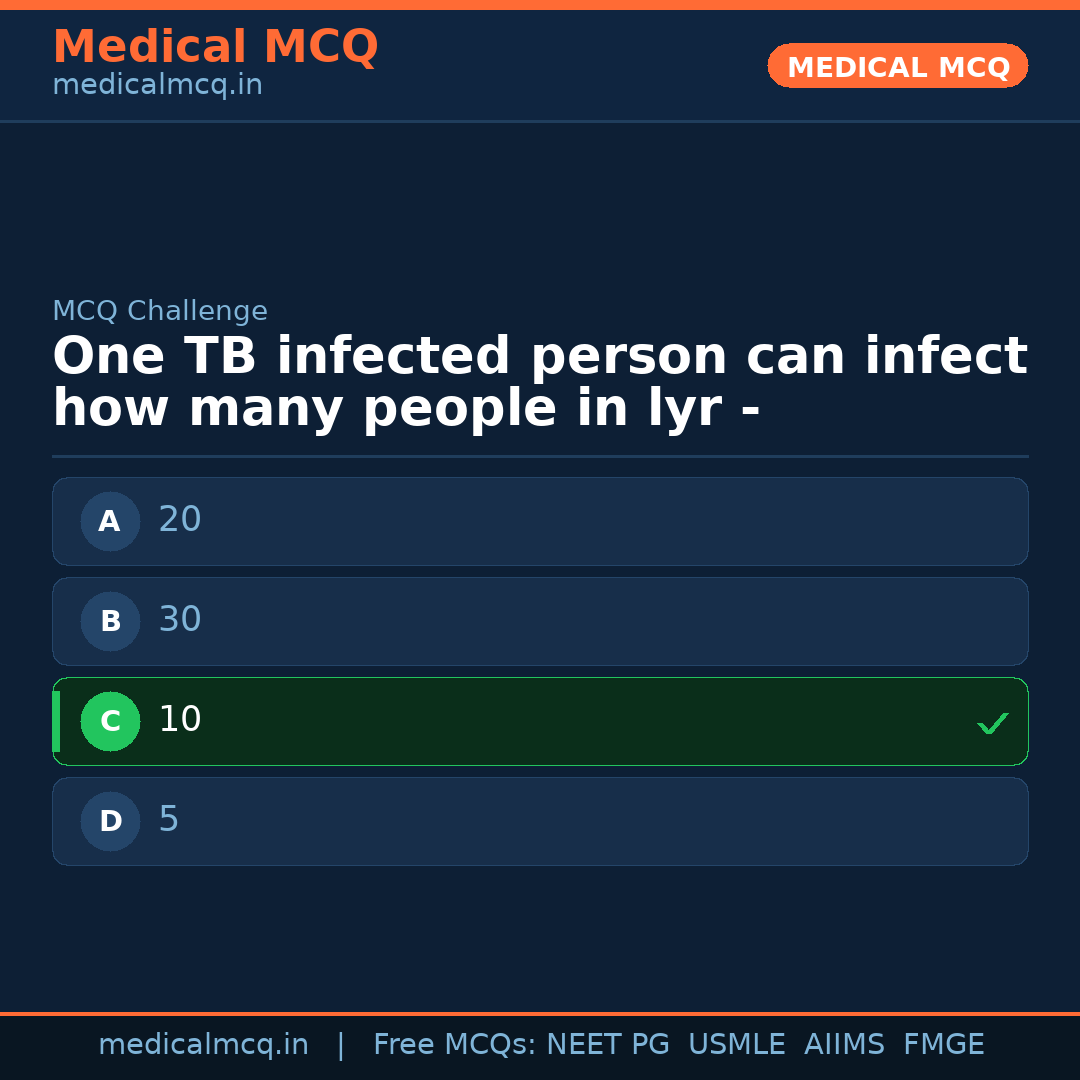Choose answer option 5

click(x=540, y=821)
